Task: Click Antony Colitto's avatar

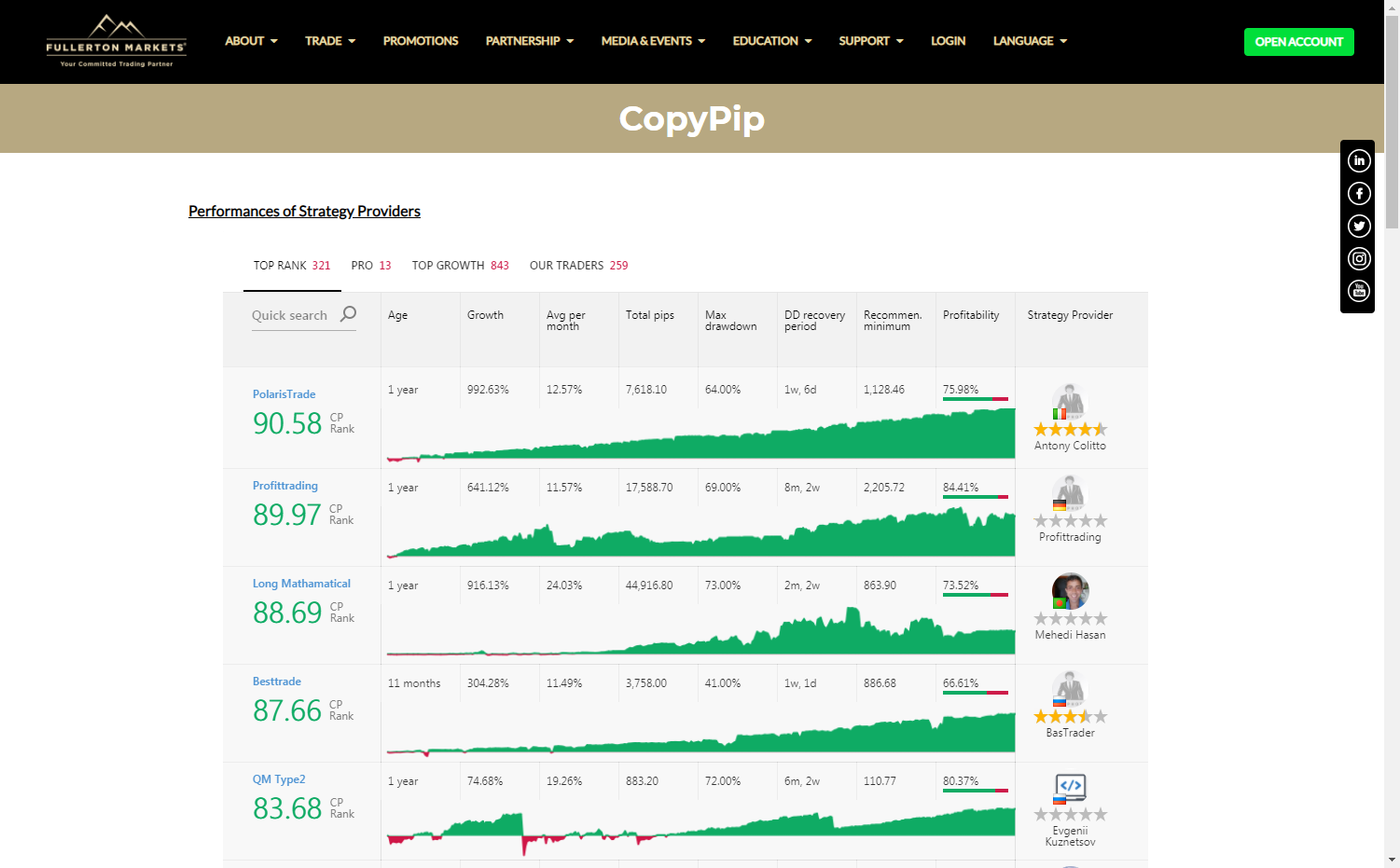Action: click(1070, 401)
